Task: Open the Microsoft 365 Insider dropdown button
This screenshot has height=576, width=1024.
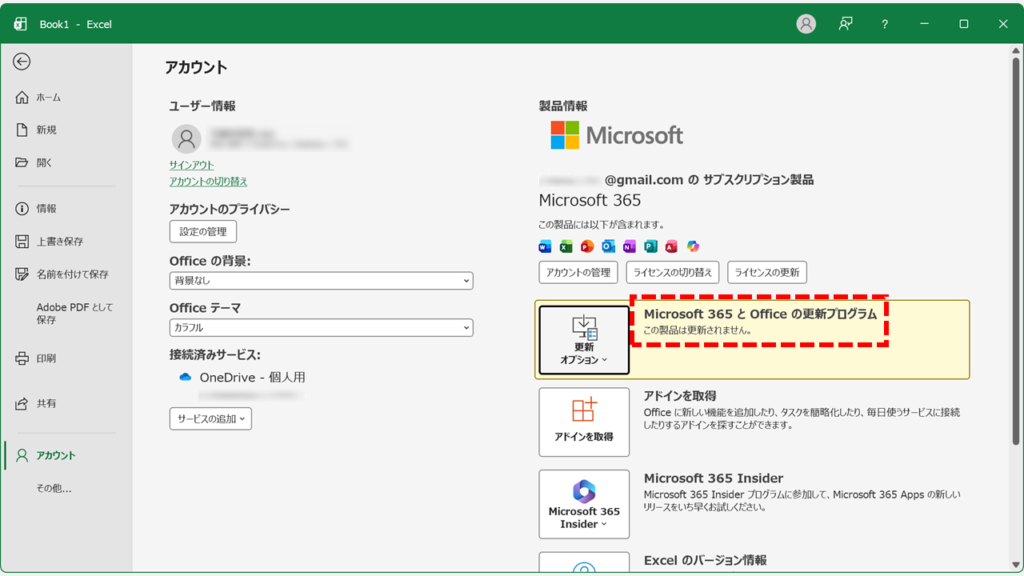Action: tap(584, 504)
